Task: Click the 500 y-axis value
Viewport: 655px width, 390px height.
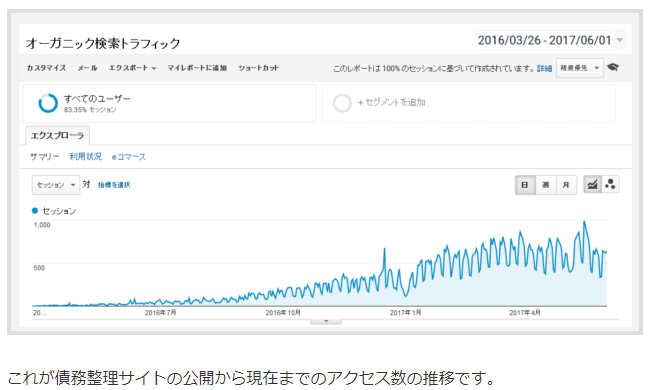Action: click(39, 268)
